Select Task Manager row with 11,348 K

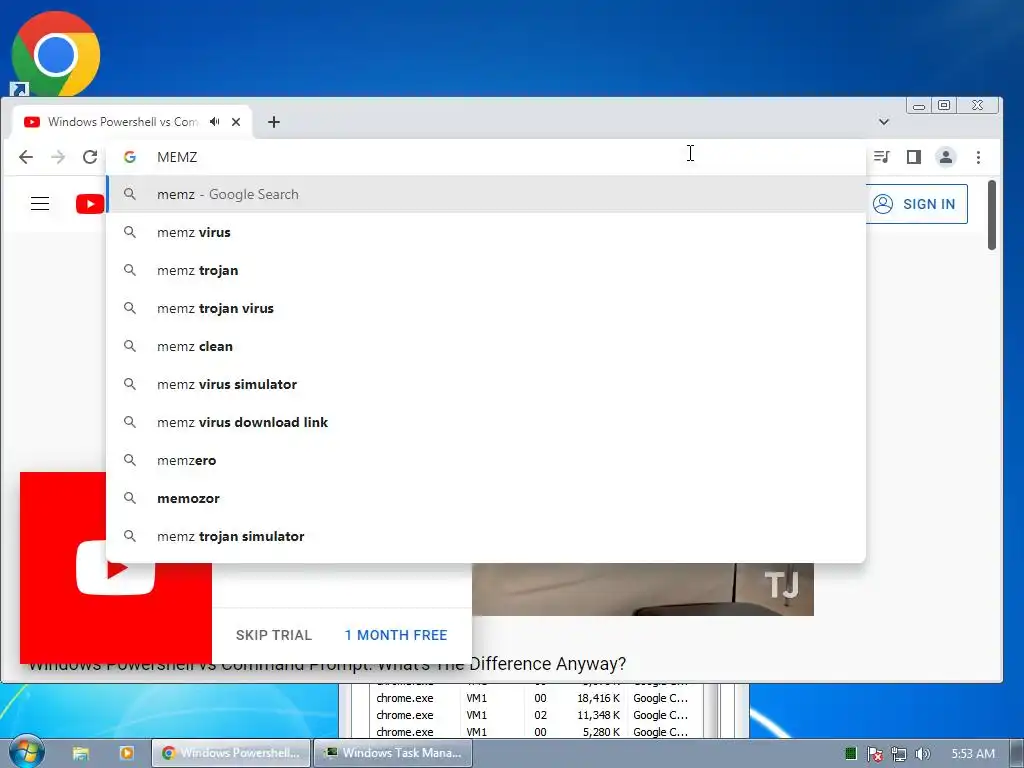(534, 715)
